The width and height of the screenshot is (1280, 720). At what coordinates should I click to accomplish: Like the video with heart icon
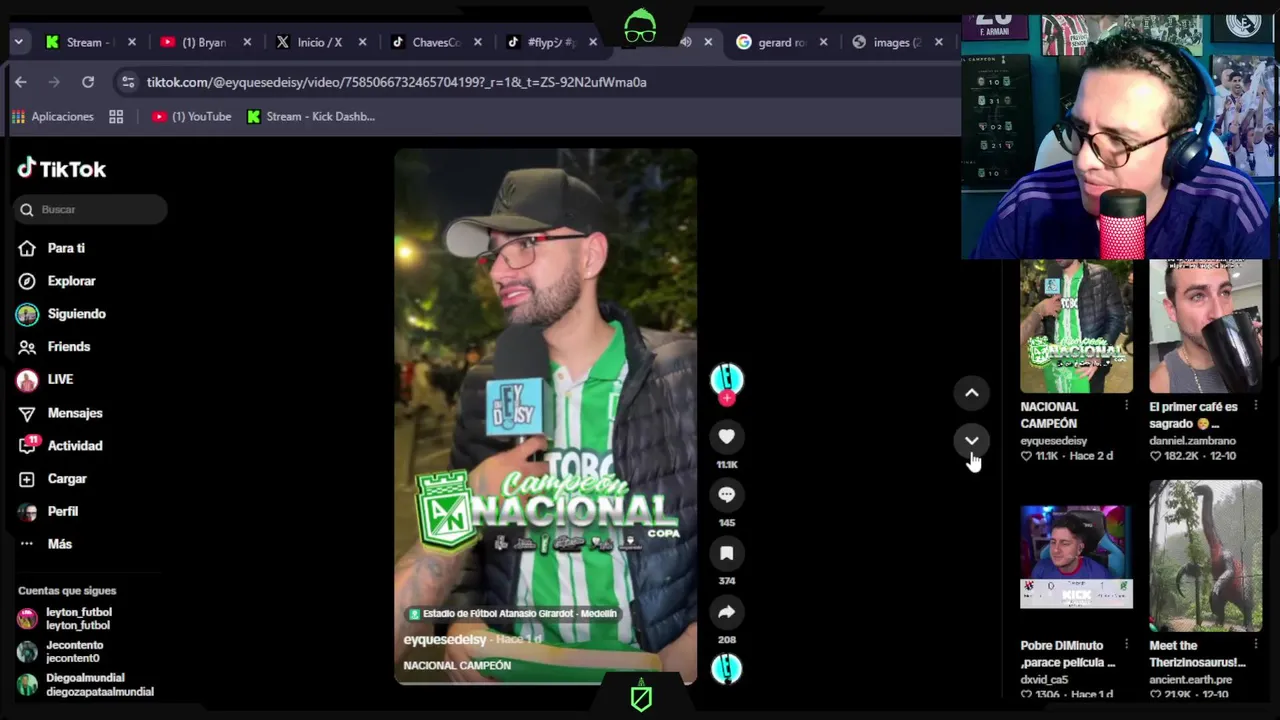(727, 436)
